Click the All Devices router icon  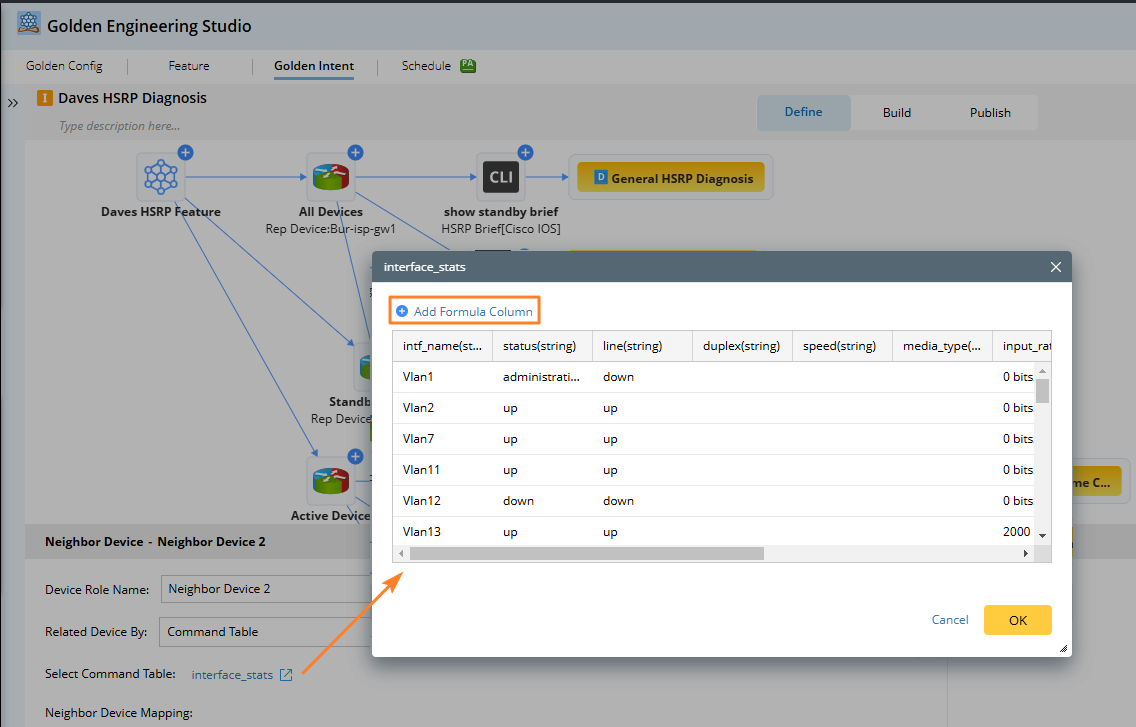[x=331, y=178]
